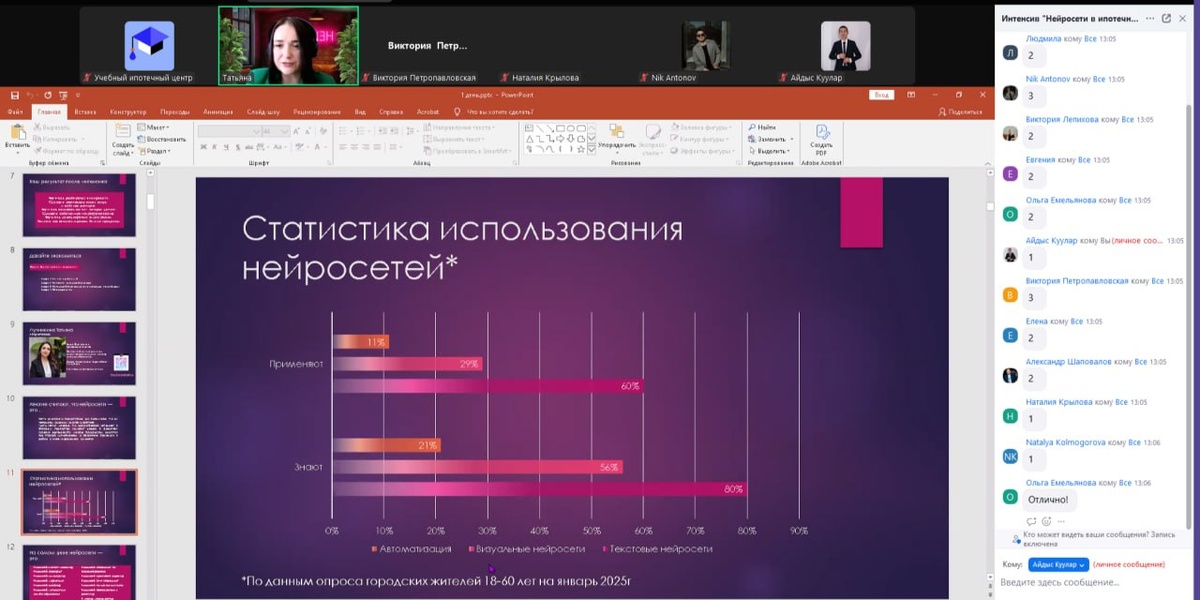Open the font size combo box

tap(276, 130)
